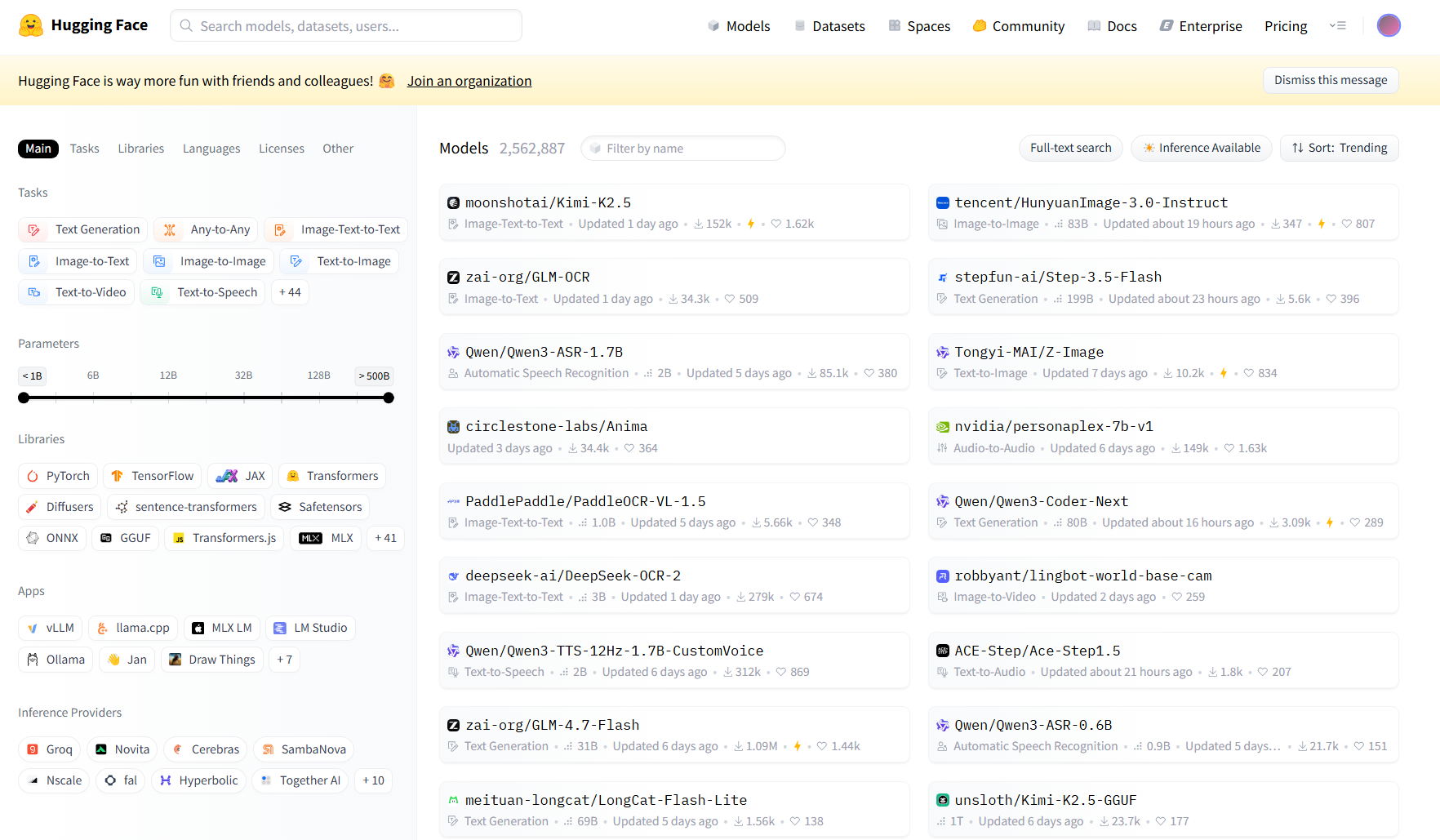Switch to the Languages filter tab

[x=211, y=149]
